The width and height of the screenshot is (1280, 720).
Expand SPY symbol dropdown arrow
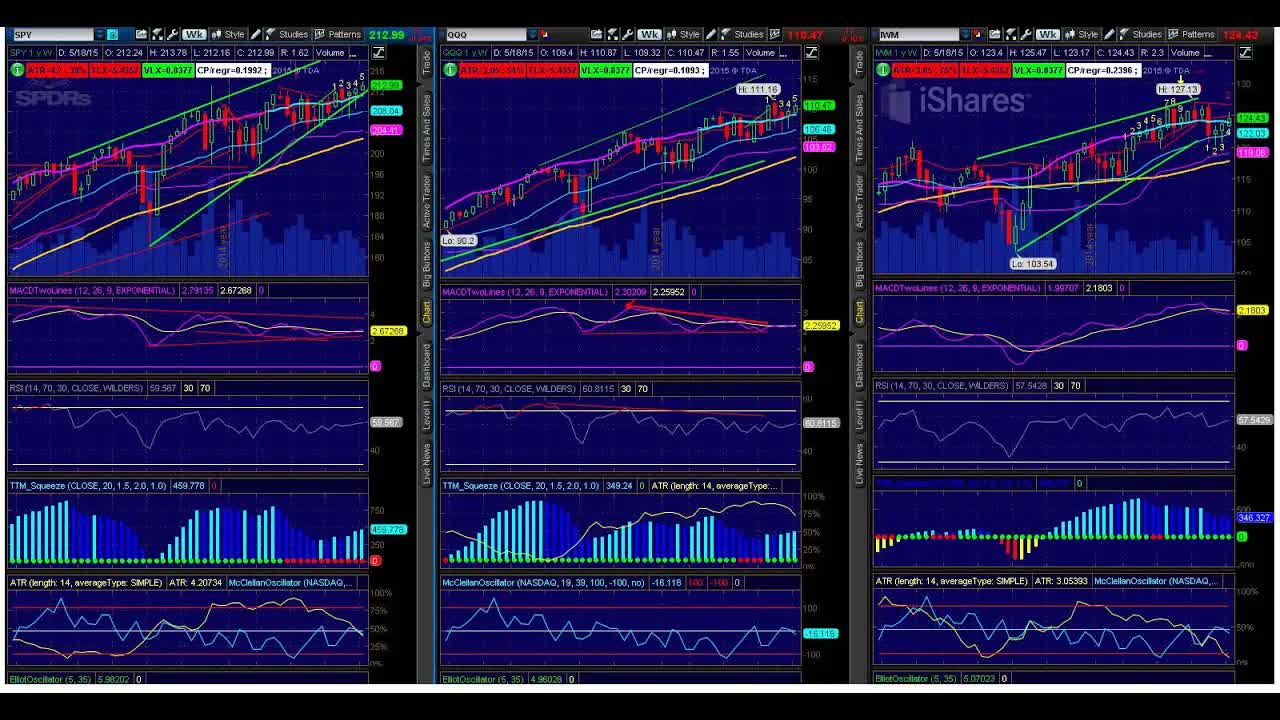[x=99, y=35]
